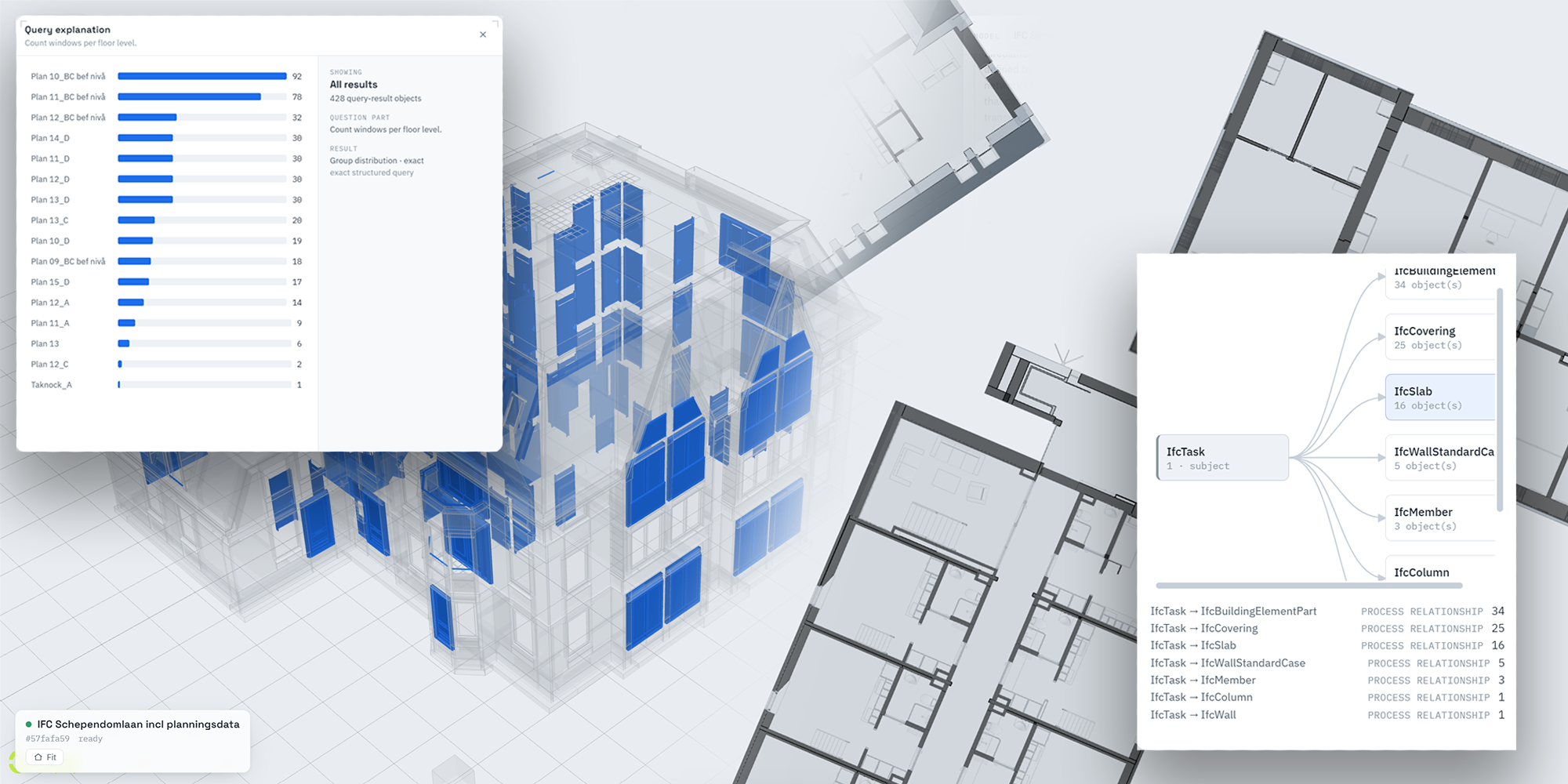Select the Taknock_A row label
Screen dimensions: 1568x784
click(51, 385)
